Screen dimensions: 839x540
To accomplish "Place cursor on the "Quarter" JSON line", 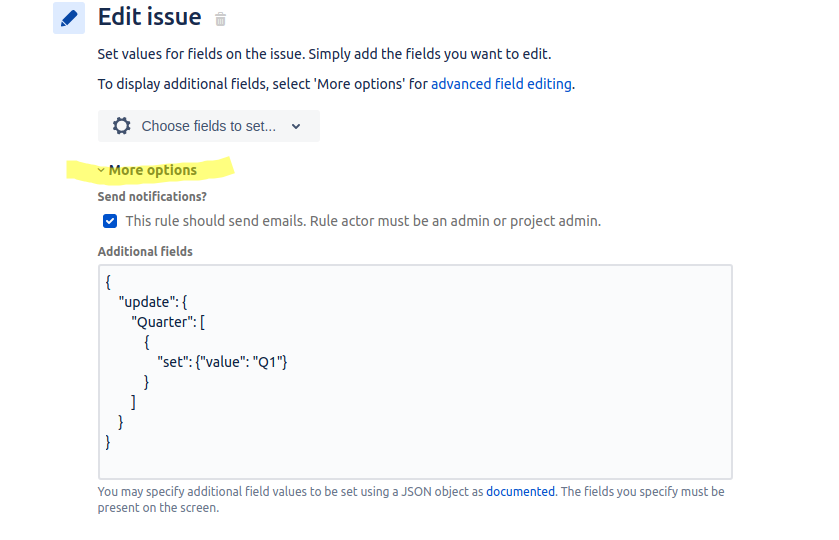I will [x=168, y=322].
